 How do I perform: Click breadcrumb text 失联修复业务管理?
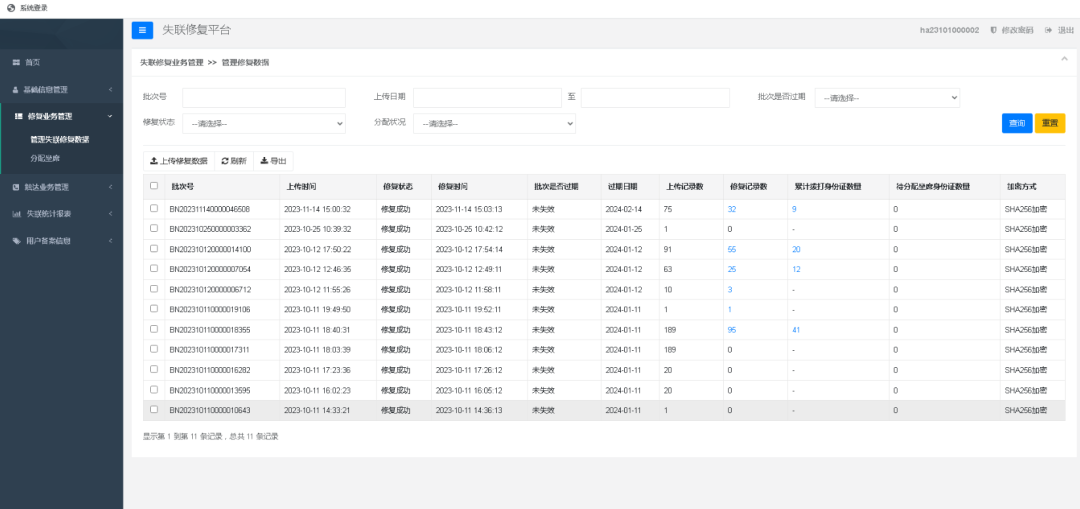(x=172, y=62)
